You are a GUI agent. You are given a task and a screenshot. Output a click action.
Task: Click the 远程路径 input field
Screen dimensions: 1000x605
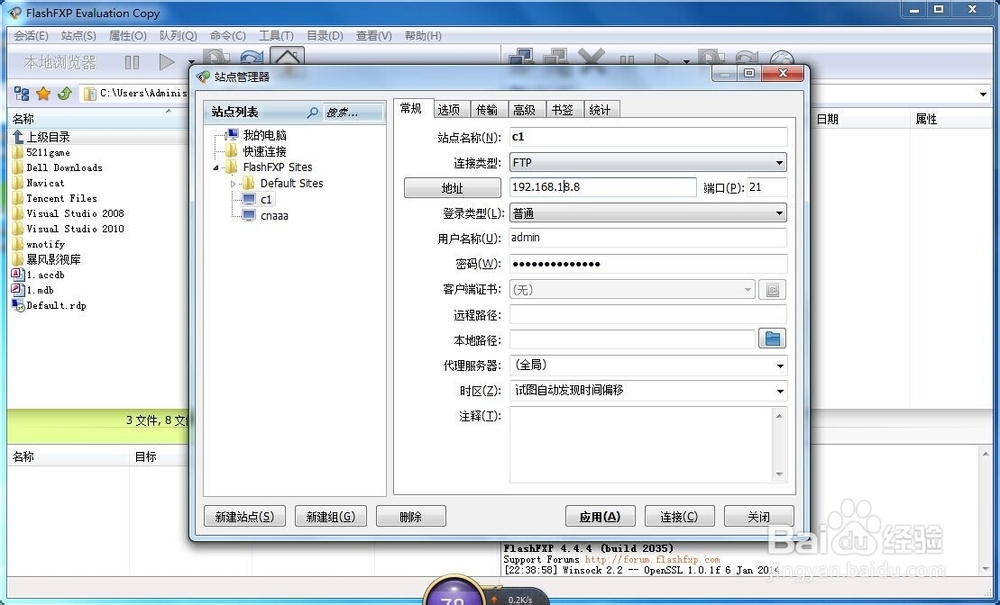[648, 314]
